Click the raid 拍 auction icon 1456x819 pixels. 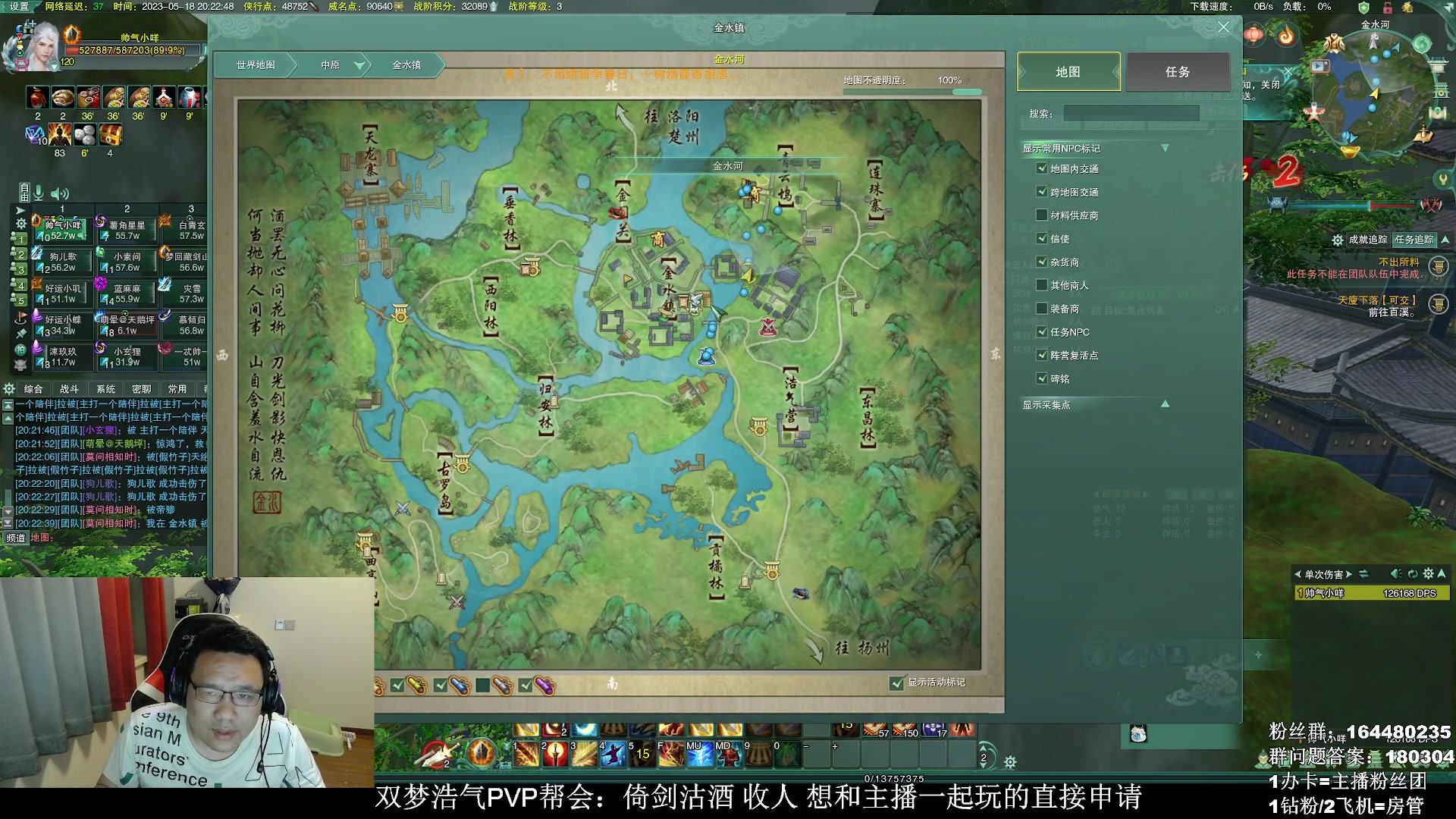click(20, 349)
